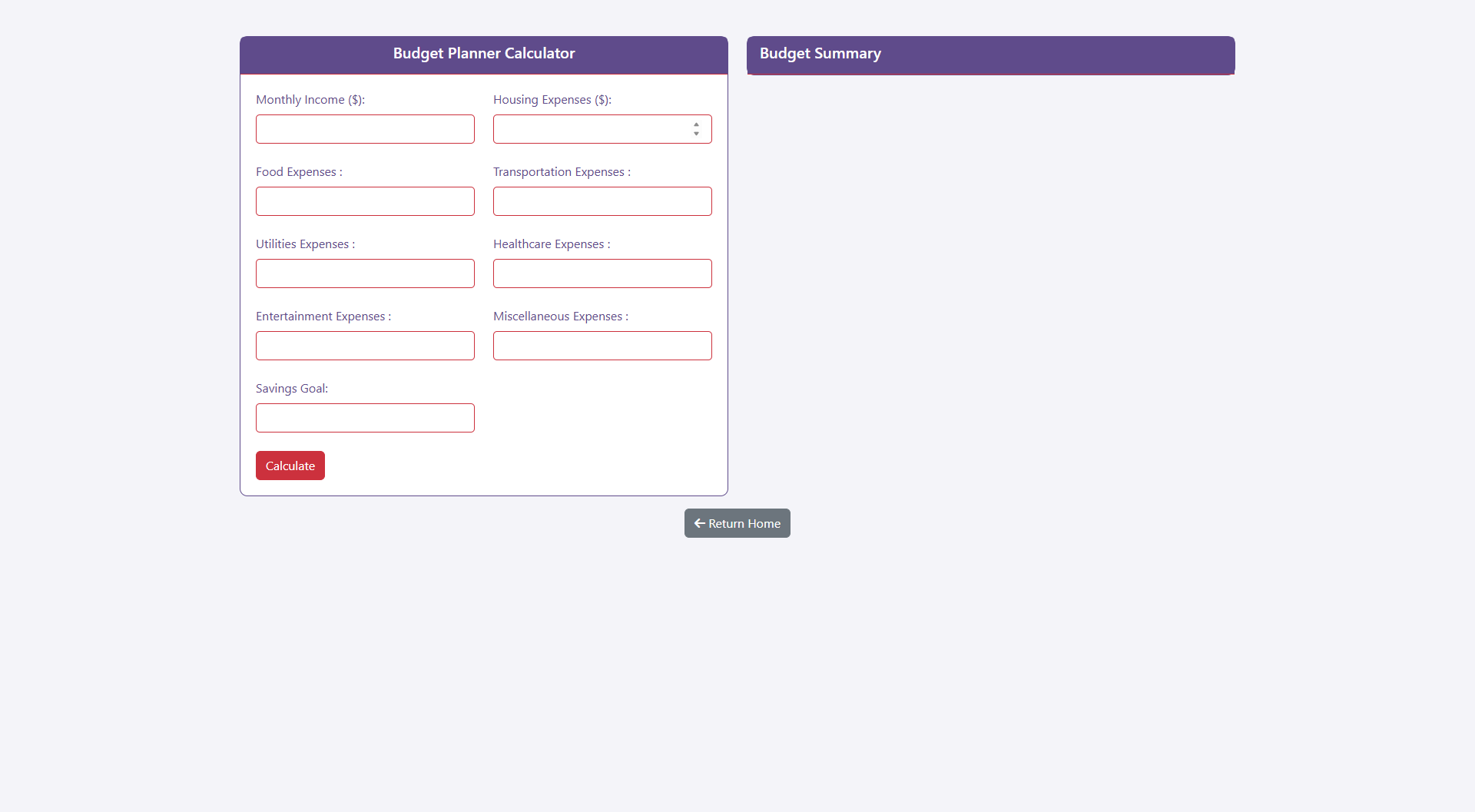Click the Budget Planner Calculator header
Screen dimensions: 1475x812
tap(484, 54)
